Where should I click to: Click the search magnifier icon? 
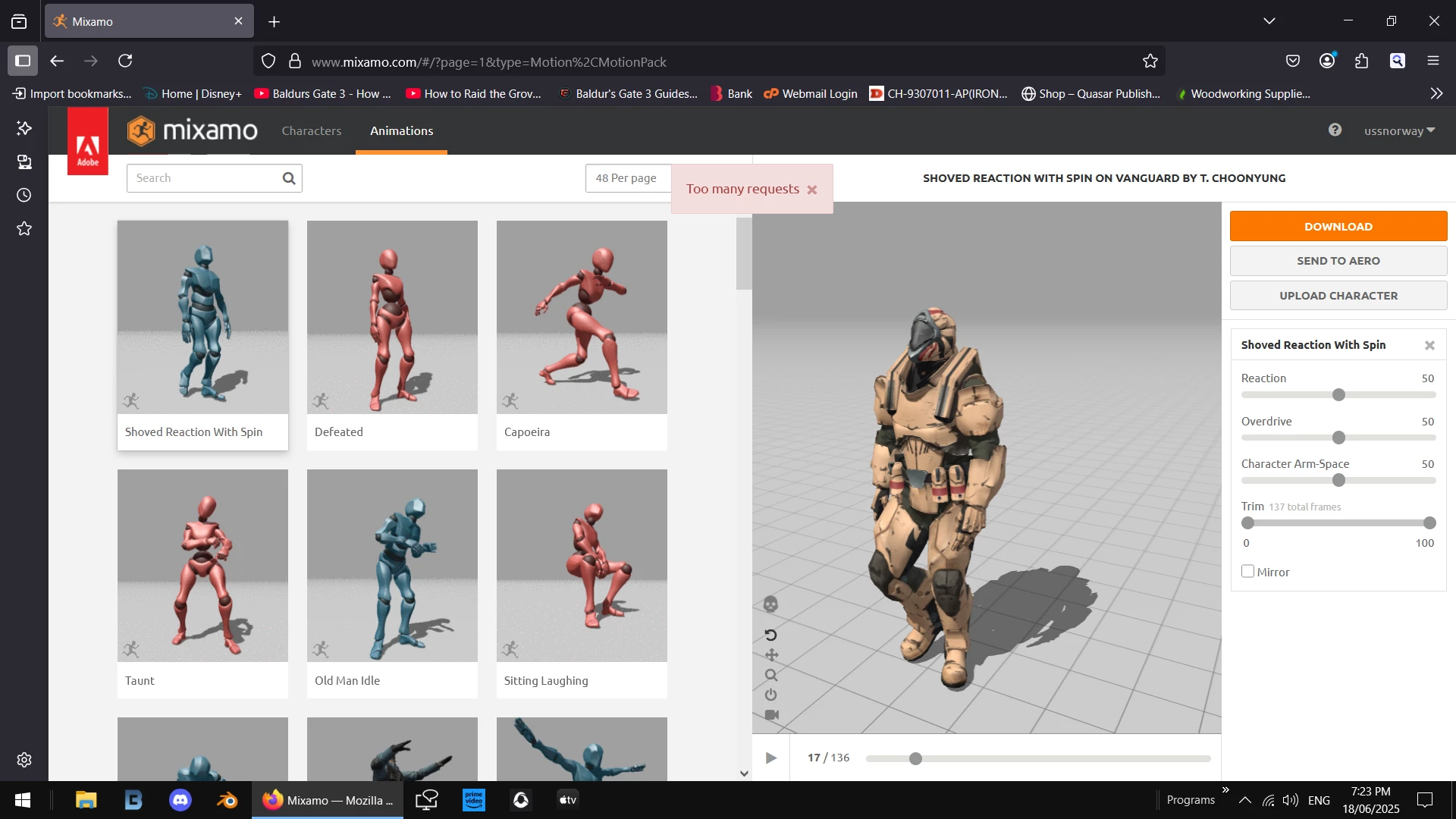289,178
